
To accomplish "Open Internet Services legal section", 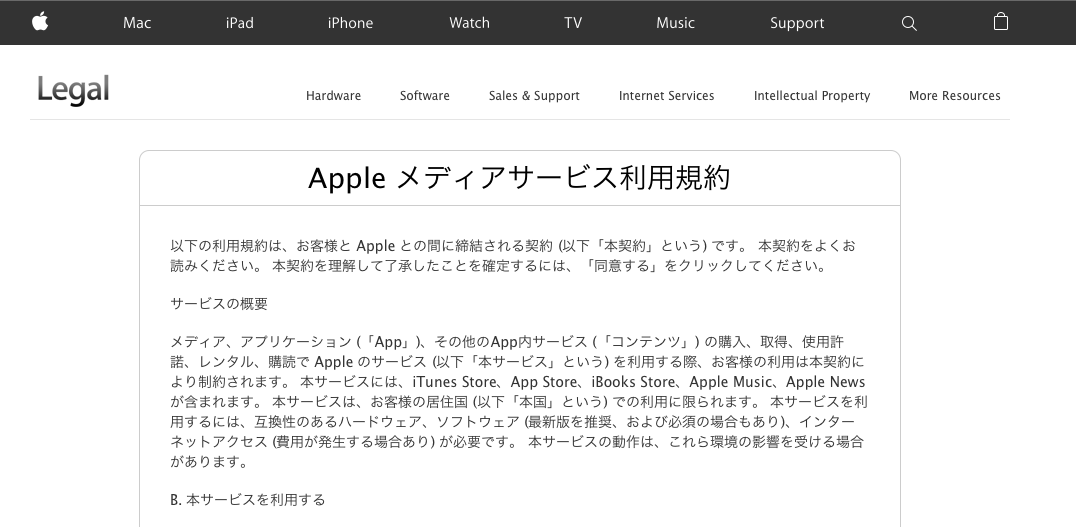I will point(666,95).
